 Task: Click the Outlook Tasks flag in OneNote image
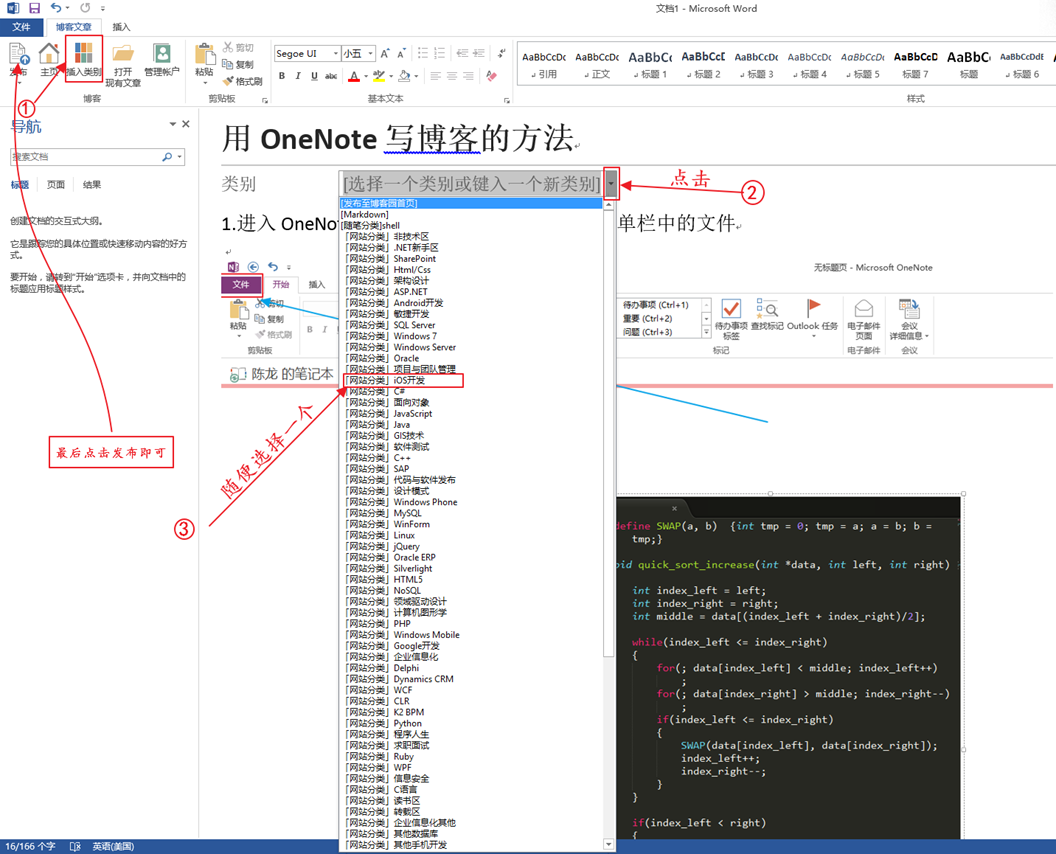tap(813, 308)
